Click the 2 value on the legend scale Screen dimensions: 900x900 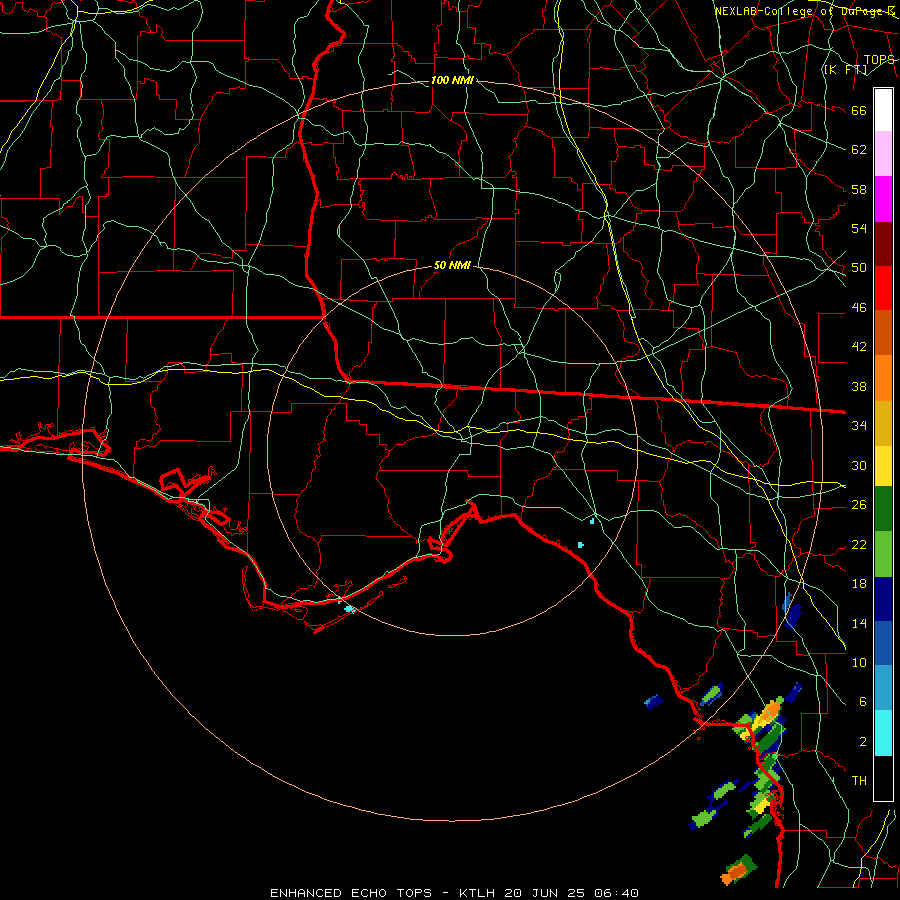[862, 741]
